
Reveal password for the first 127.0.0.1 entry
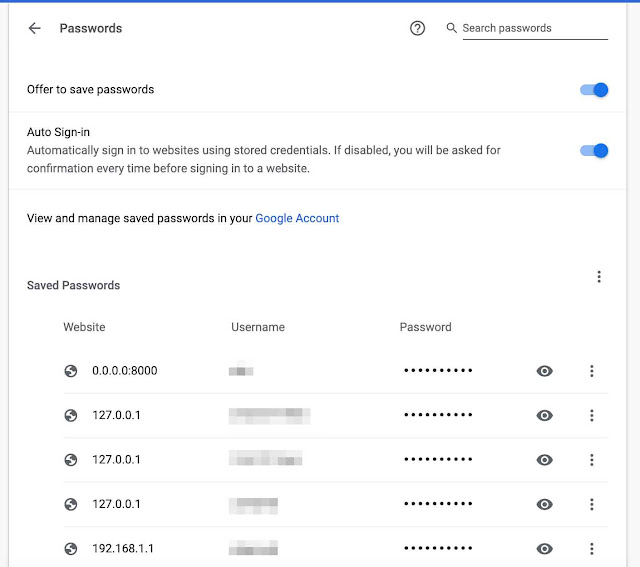coord(544,415)
